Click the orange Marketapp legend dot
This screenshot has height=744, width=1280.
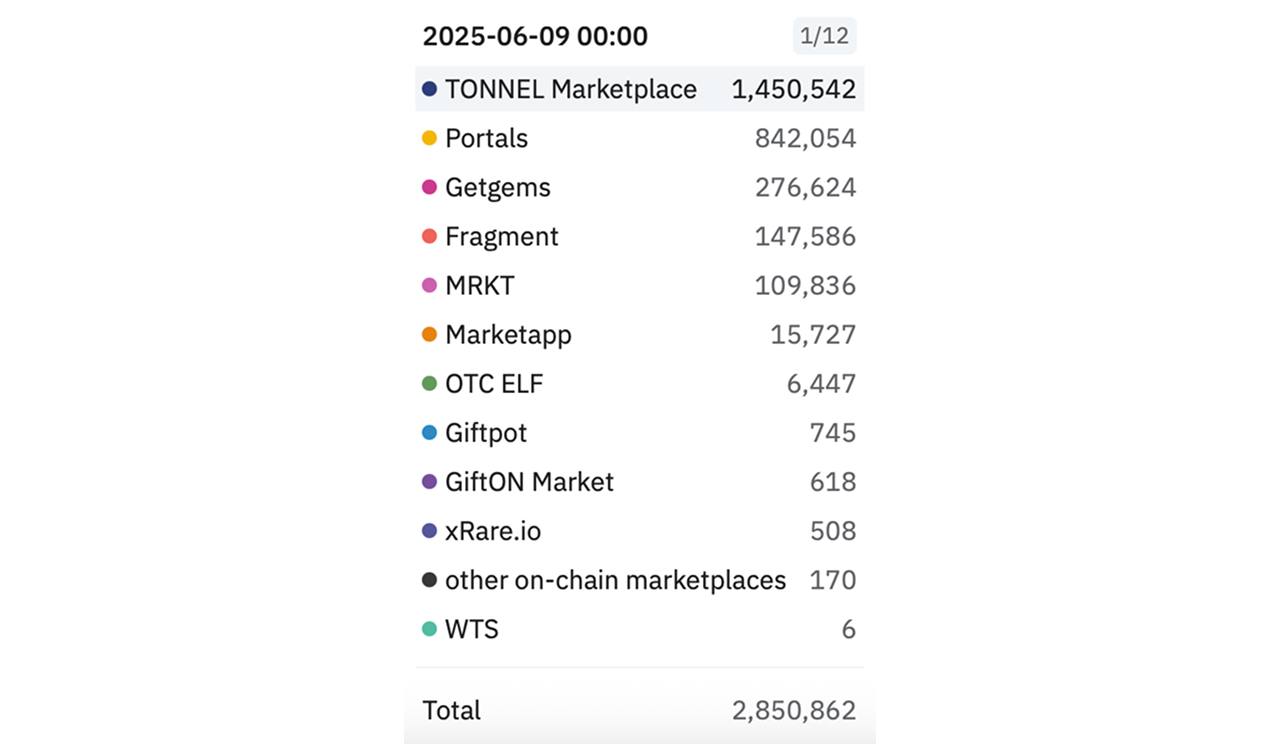point(429,334)
